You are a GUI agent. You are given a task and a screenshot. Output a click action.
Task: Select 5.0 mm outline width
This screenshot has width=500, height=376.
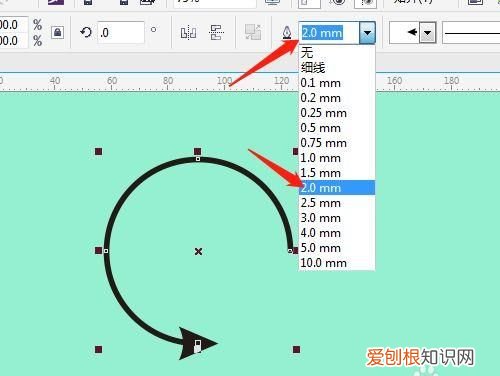coord(337,248)
